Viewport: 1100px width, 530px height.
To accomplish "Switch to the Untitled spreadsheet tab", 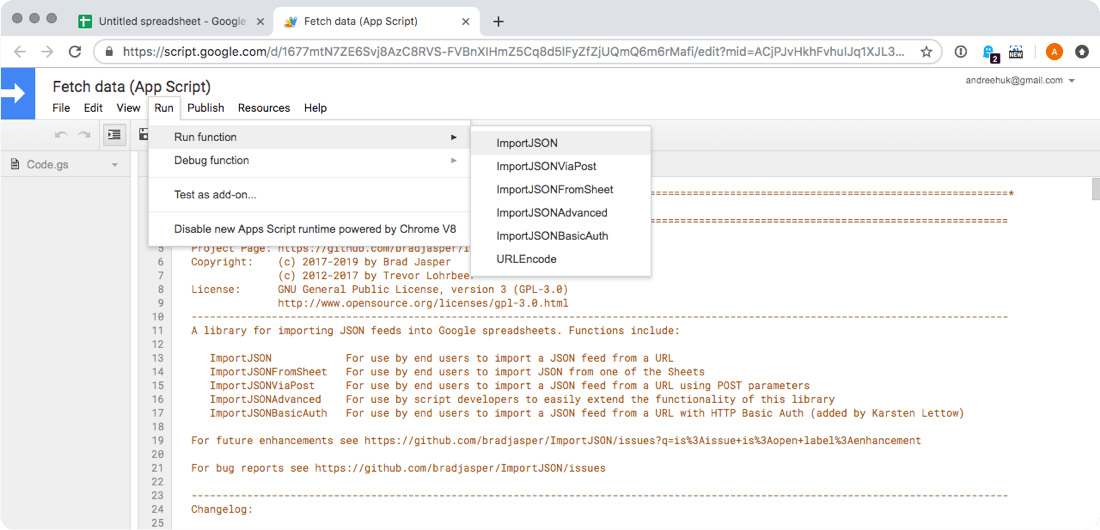I will 170,21.
